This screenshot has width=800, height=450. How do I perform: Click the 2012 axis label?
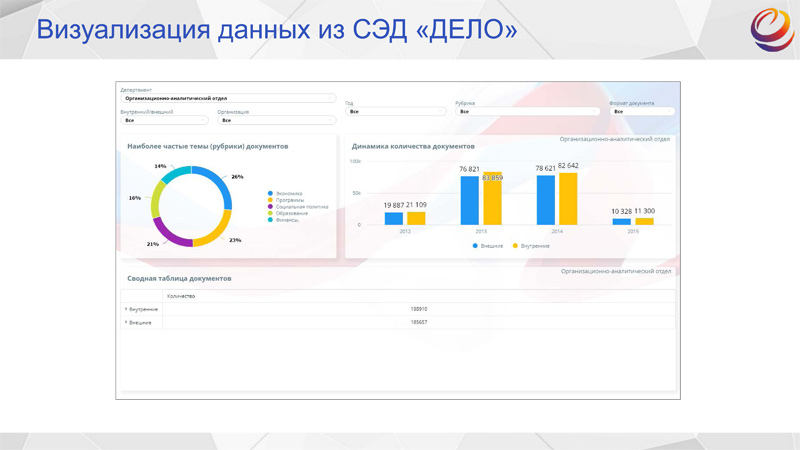click(405, 231)
